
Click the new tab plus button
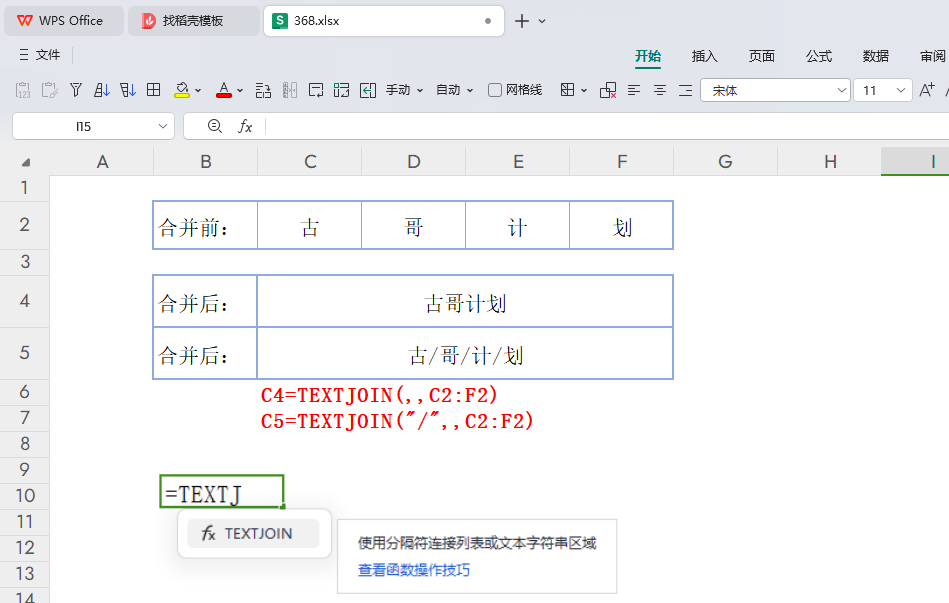[522, 21]
